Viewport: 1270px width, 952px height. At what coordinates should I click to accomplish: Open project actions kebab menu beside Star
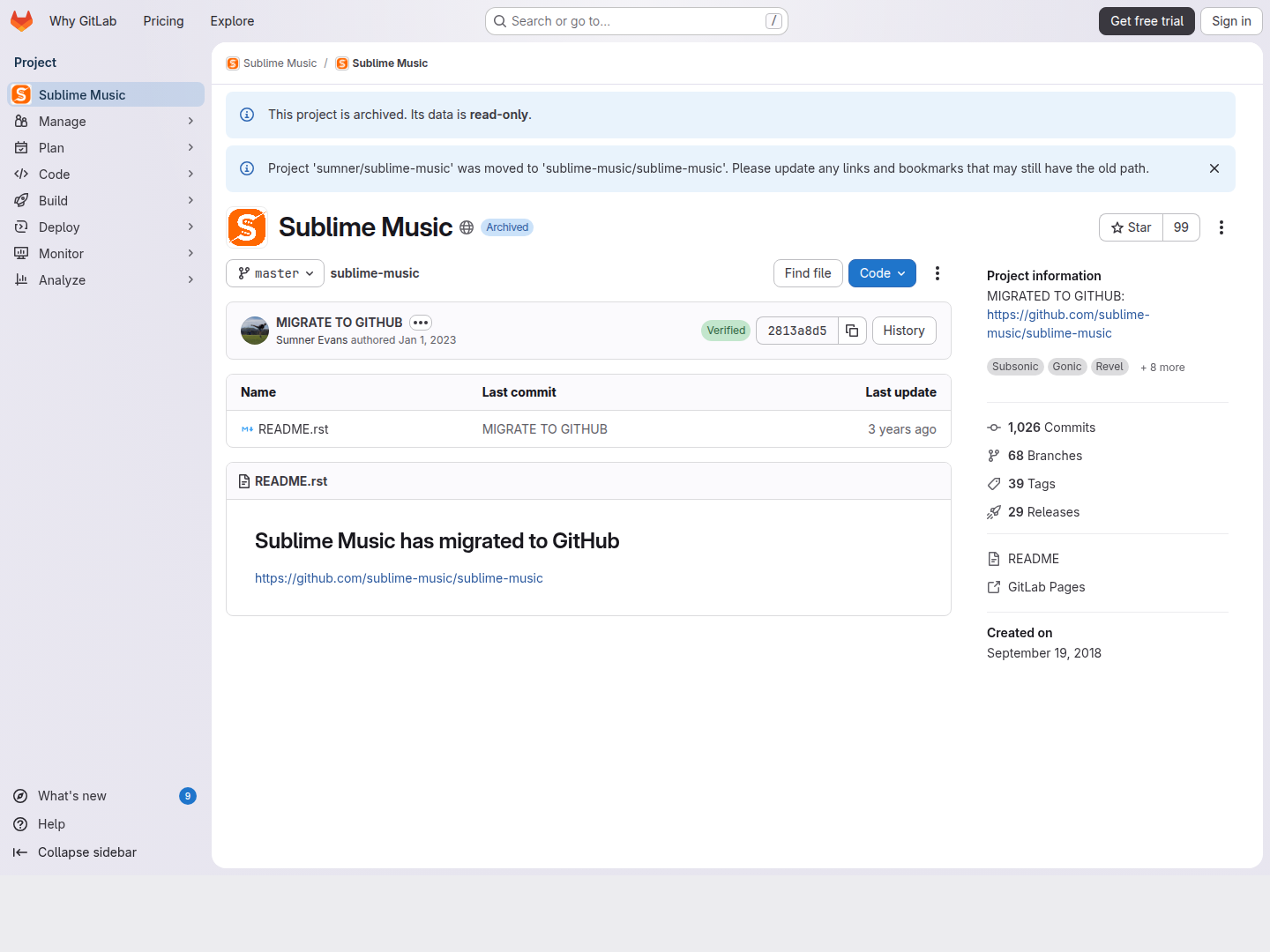[1221, 227]
